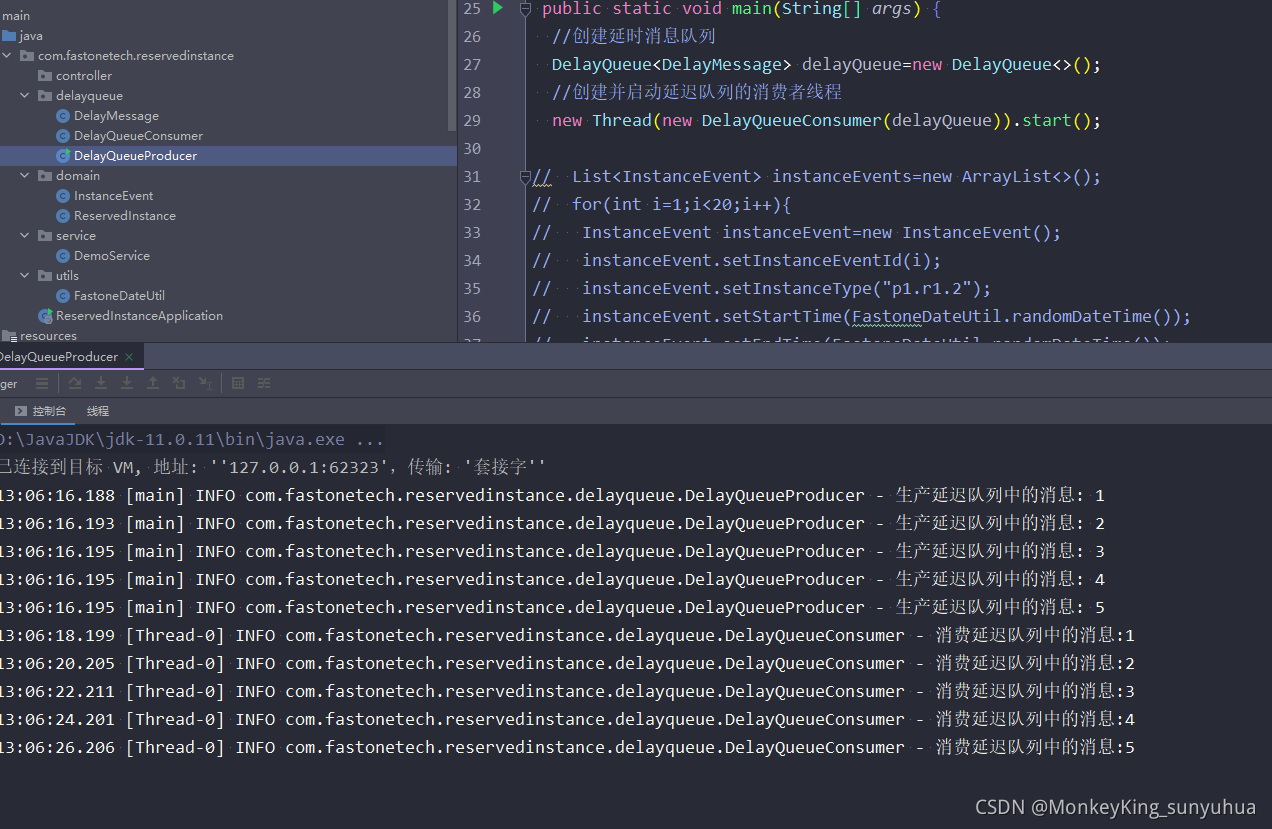Viewport: 1272px width, 829px height.
Task: Select the DelayQueueProducer debug session tab
Action: [58, 357]
